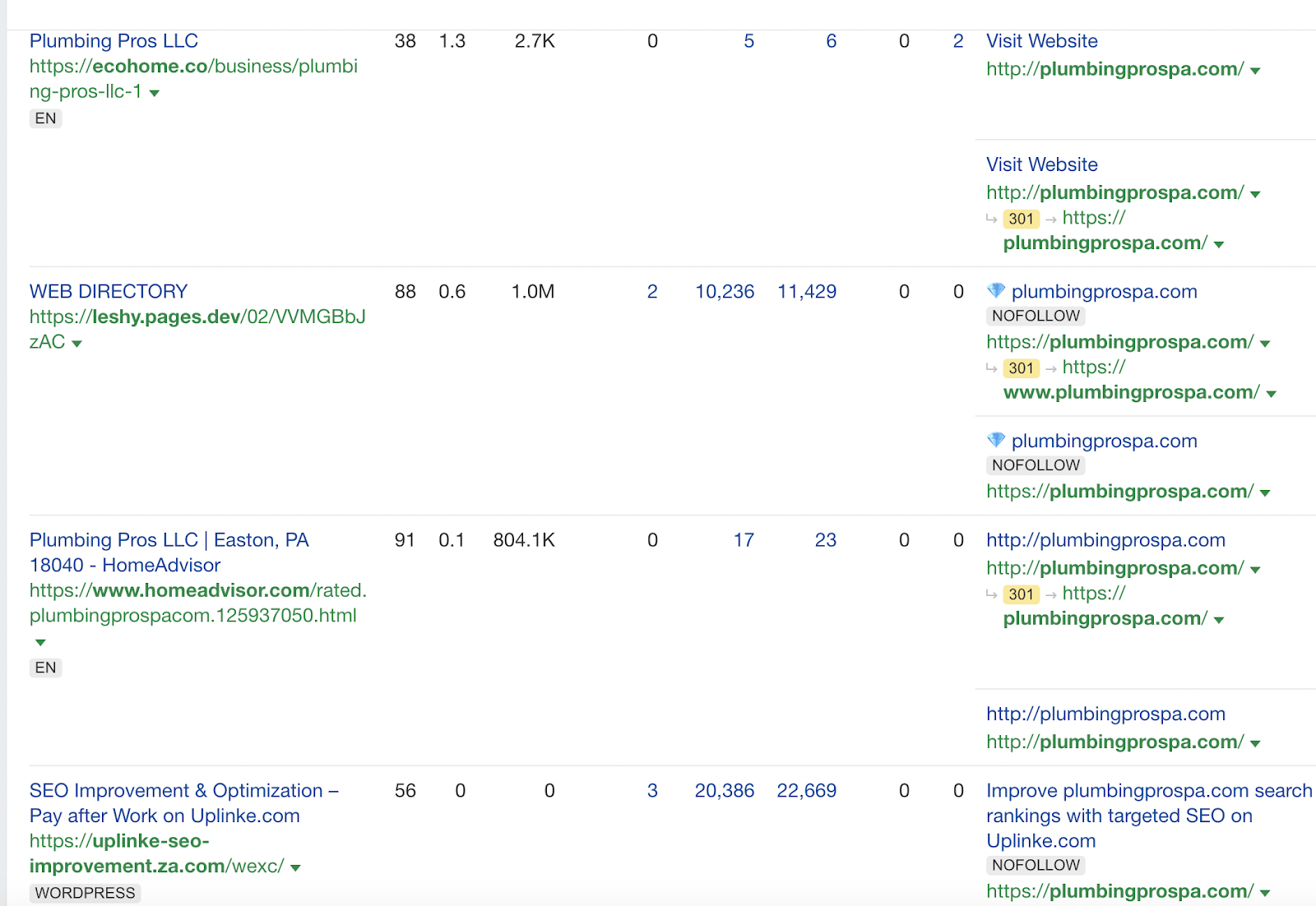The width and height of the screenshot is (1316, 906).
Task: Open the HomeAdvisor Plumbing Pros LLC title link
Action: tap(169, 552)
